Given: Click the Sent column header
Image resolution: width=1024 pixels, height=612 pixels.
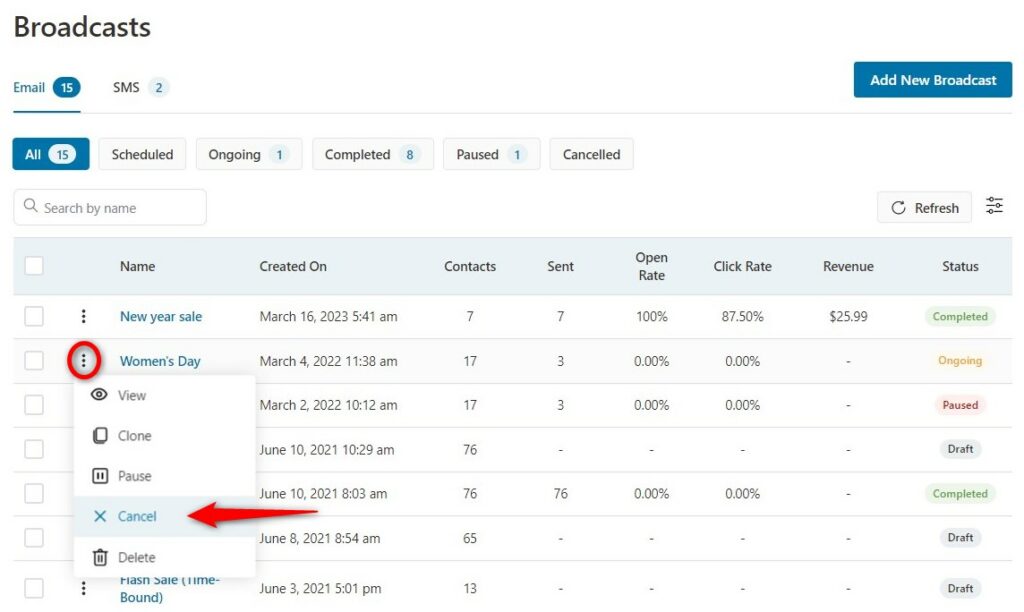Looking at the screenshot, I should pos(560,266).
